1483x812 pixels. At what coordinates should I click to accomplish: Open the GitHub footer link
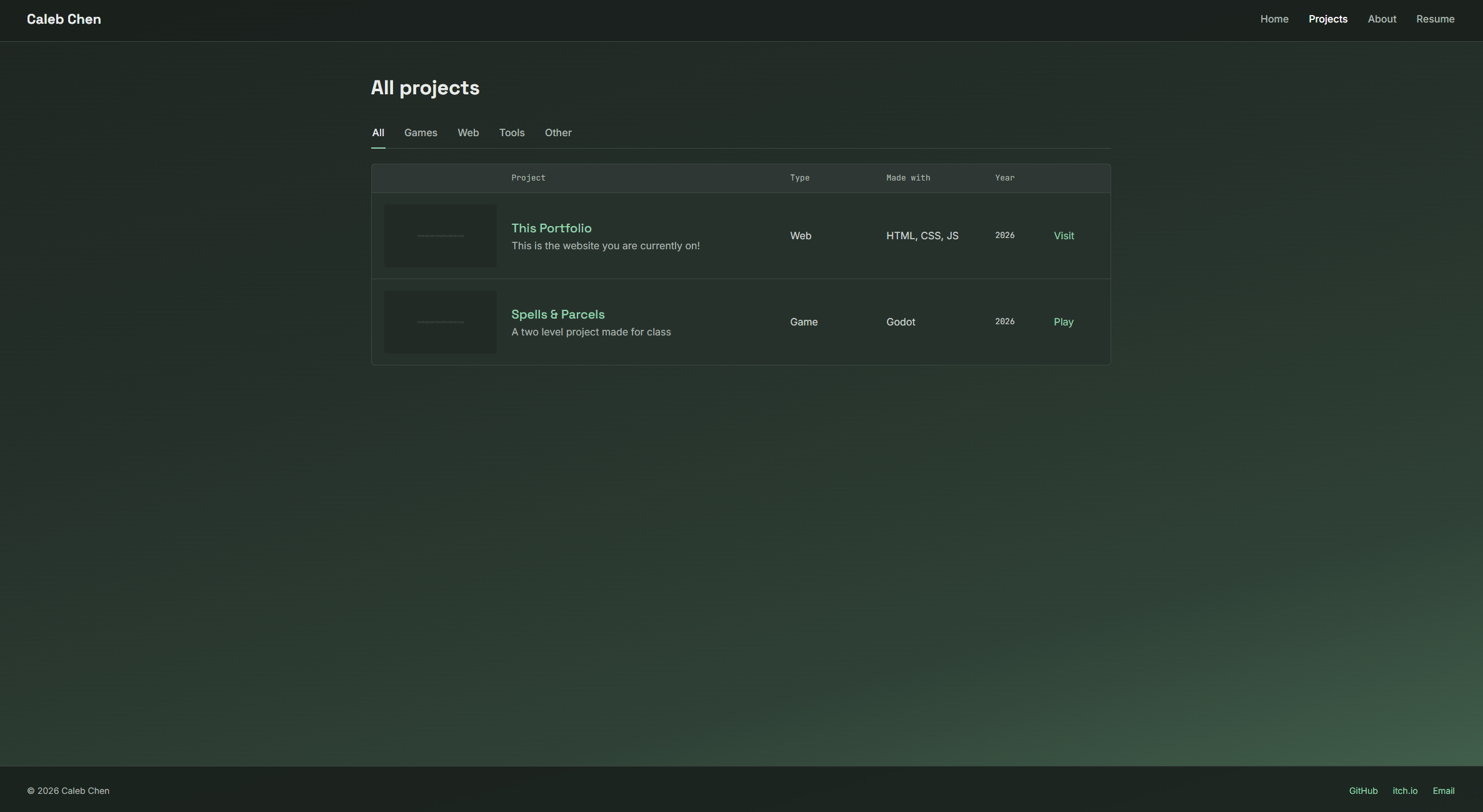click(1363, 791)
